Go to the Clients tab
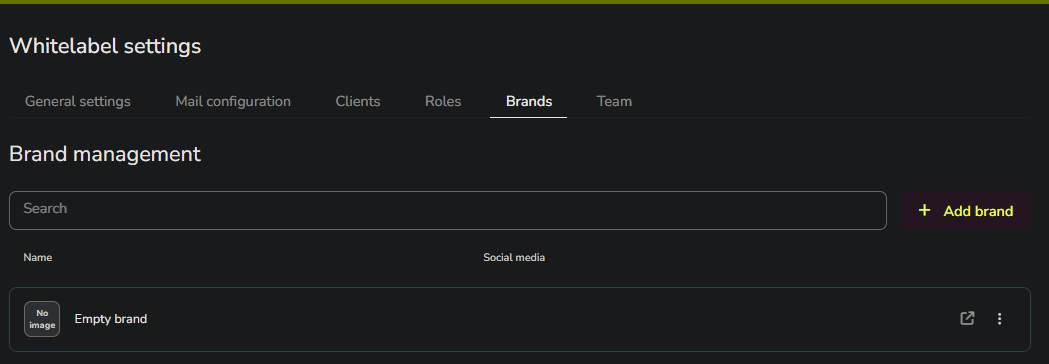Image resolution: width=1049 pixels, height=364 pixels. [358, 102]
